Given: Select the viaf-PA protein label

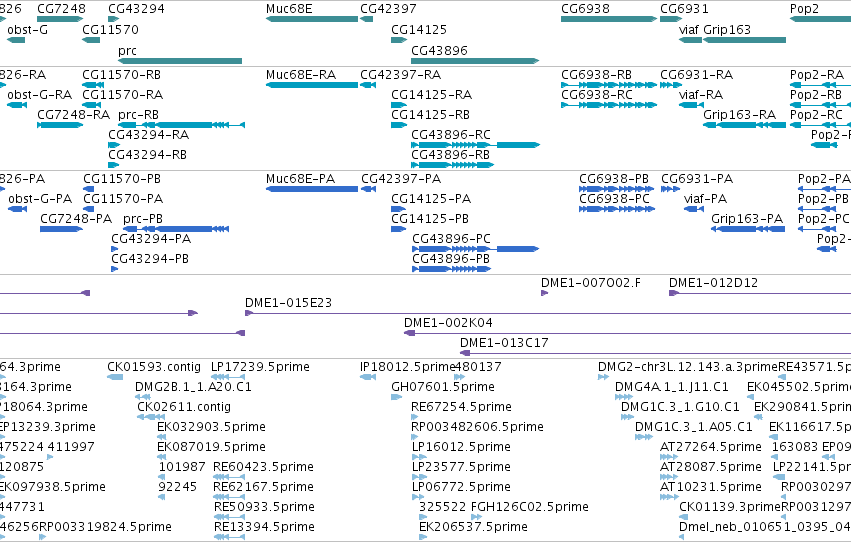Looking at the screenshot, I should click(706, 199).
